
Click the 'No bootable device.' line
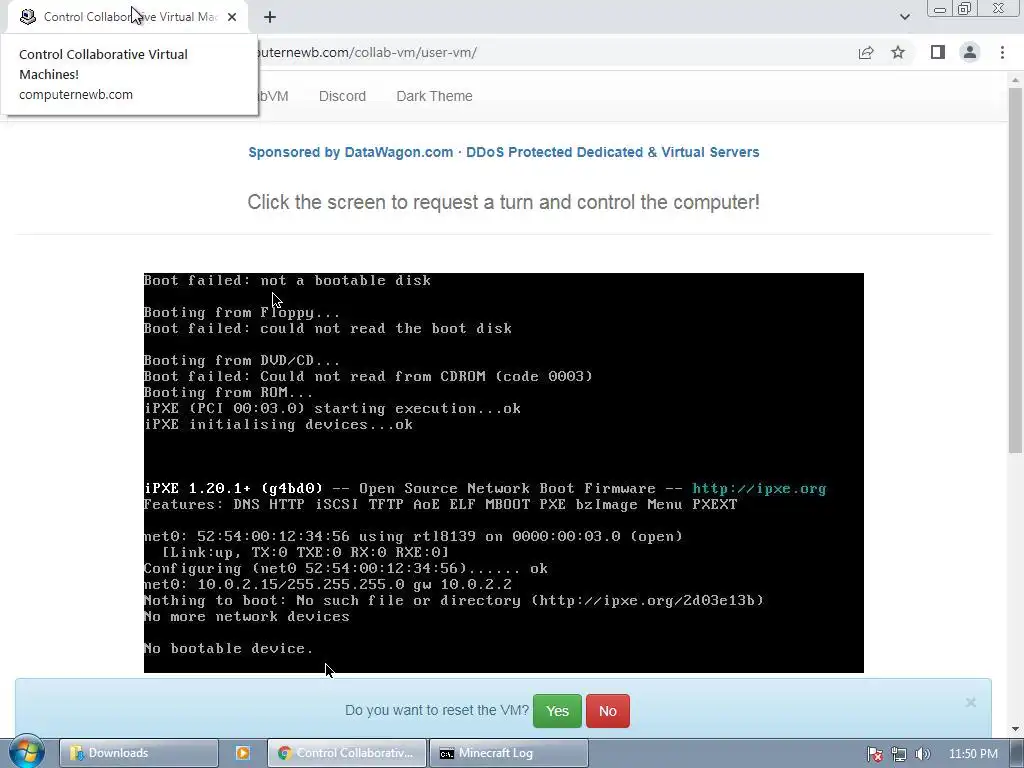tap(229, 648)
